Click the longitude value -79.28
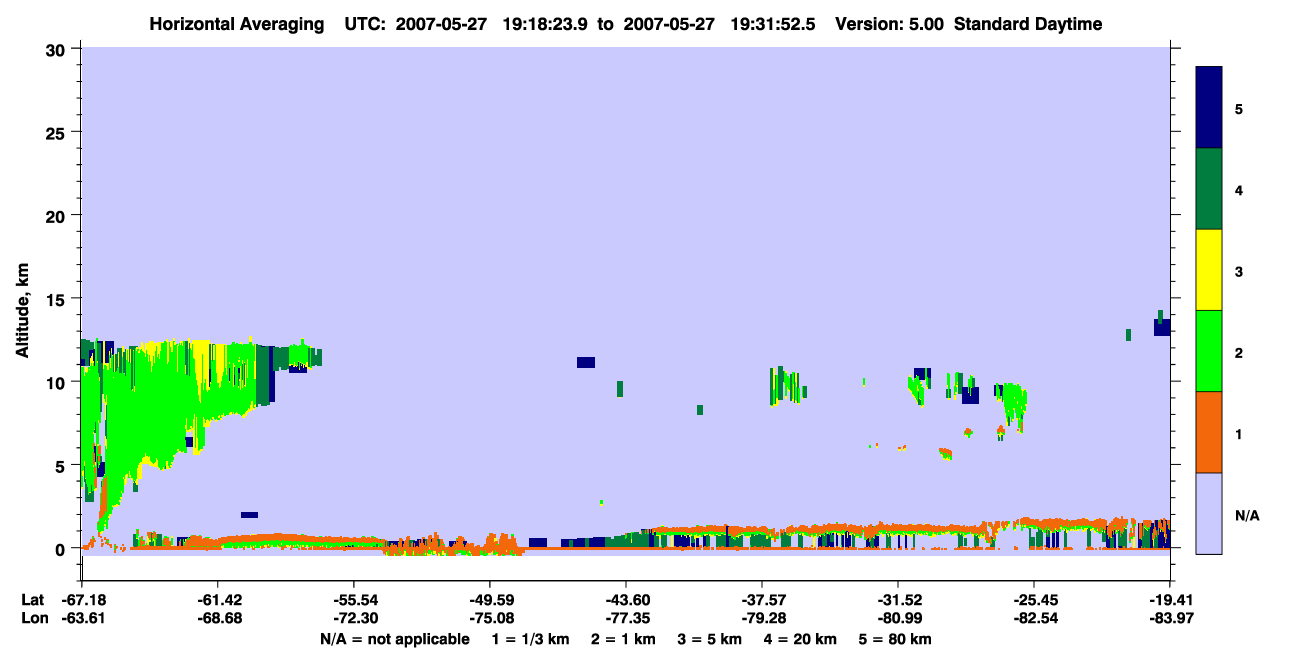Image resolution: width=1300 pixels, height=667 pixels. pos(762,619)
